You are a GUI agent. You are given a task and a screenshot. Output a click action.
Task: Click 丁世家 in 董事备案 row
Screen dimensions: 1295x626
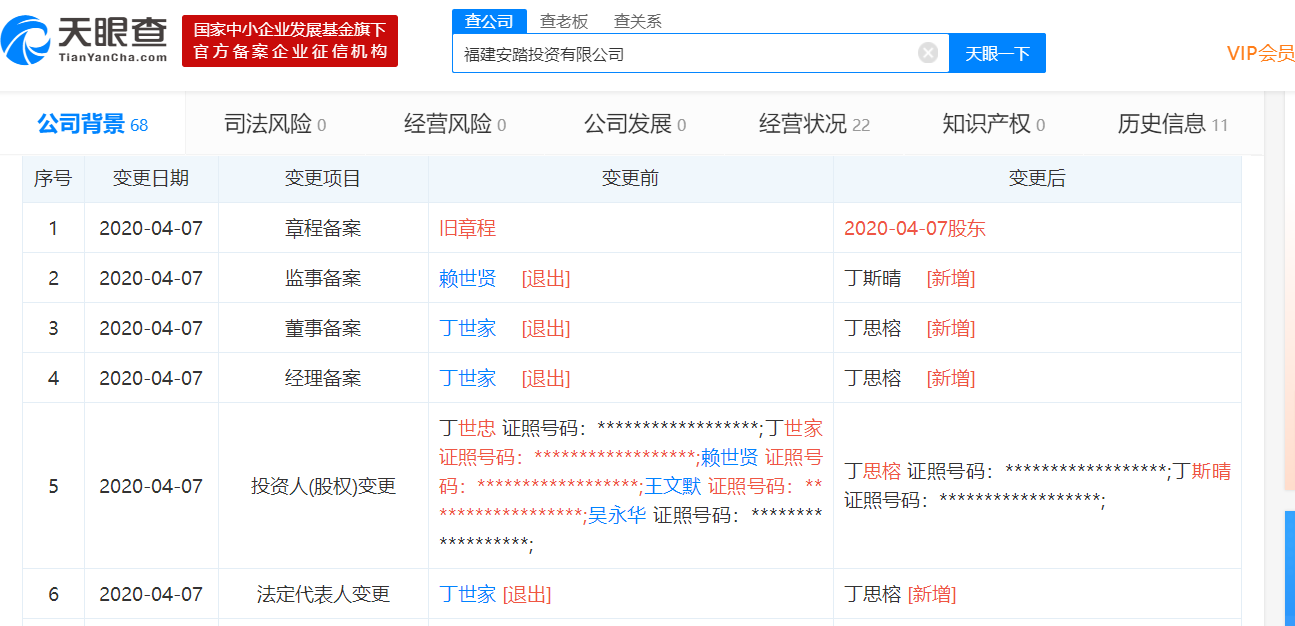tap(468, 328)
